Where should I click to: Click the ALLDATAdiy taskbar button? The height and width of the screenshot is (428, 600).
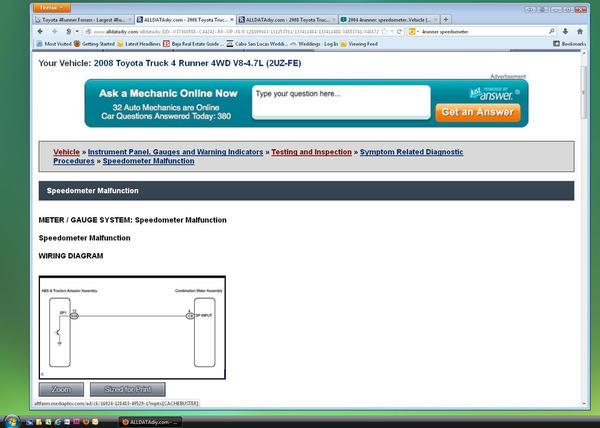pyautogui.click(x=150, y=422)
